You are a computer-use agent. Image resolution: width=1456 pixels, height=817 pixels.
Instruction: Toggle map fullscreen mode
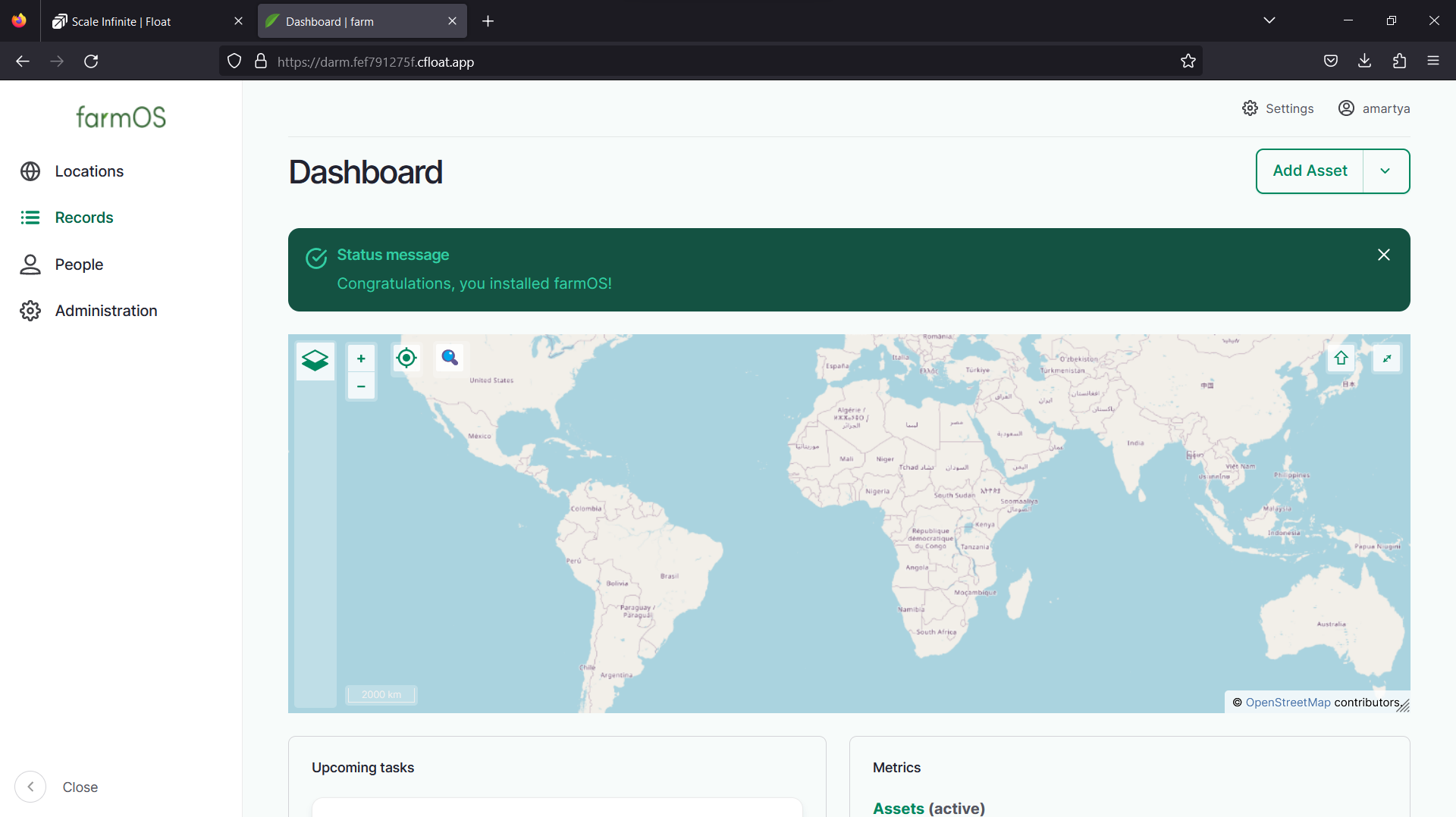[1387, 358]
